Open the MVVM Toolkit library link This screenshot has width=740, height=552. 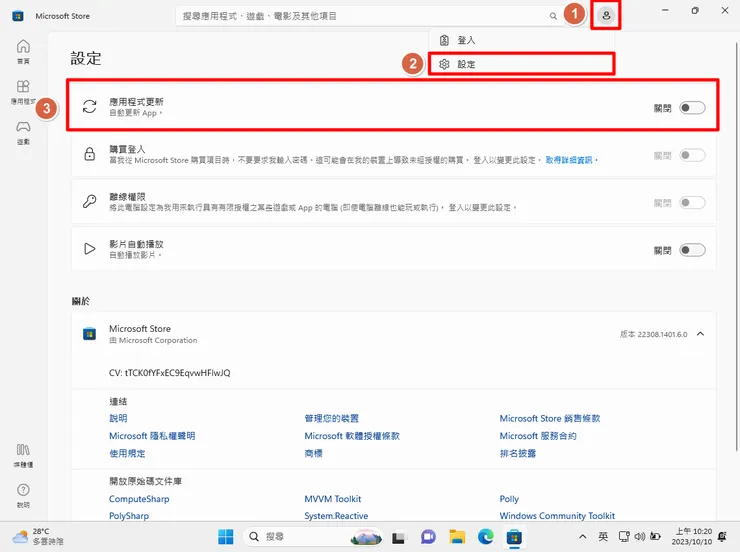(x=333, y=499)
